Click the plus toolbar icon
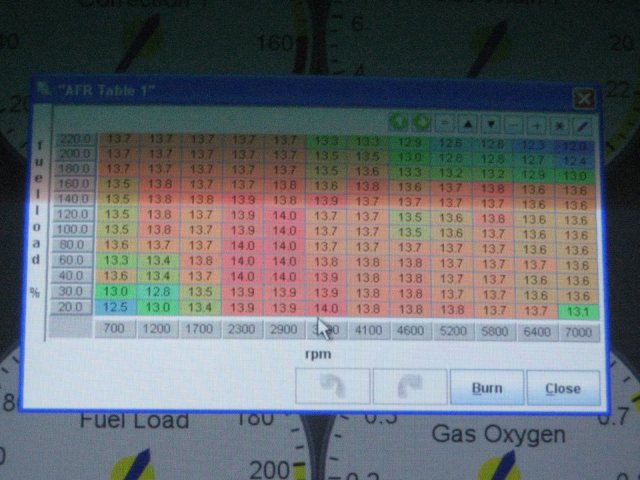Image resolution: width=640 pixels, height=480 pixels. (x=535, y=123)
